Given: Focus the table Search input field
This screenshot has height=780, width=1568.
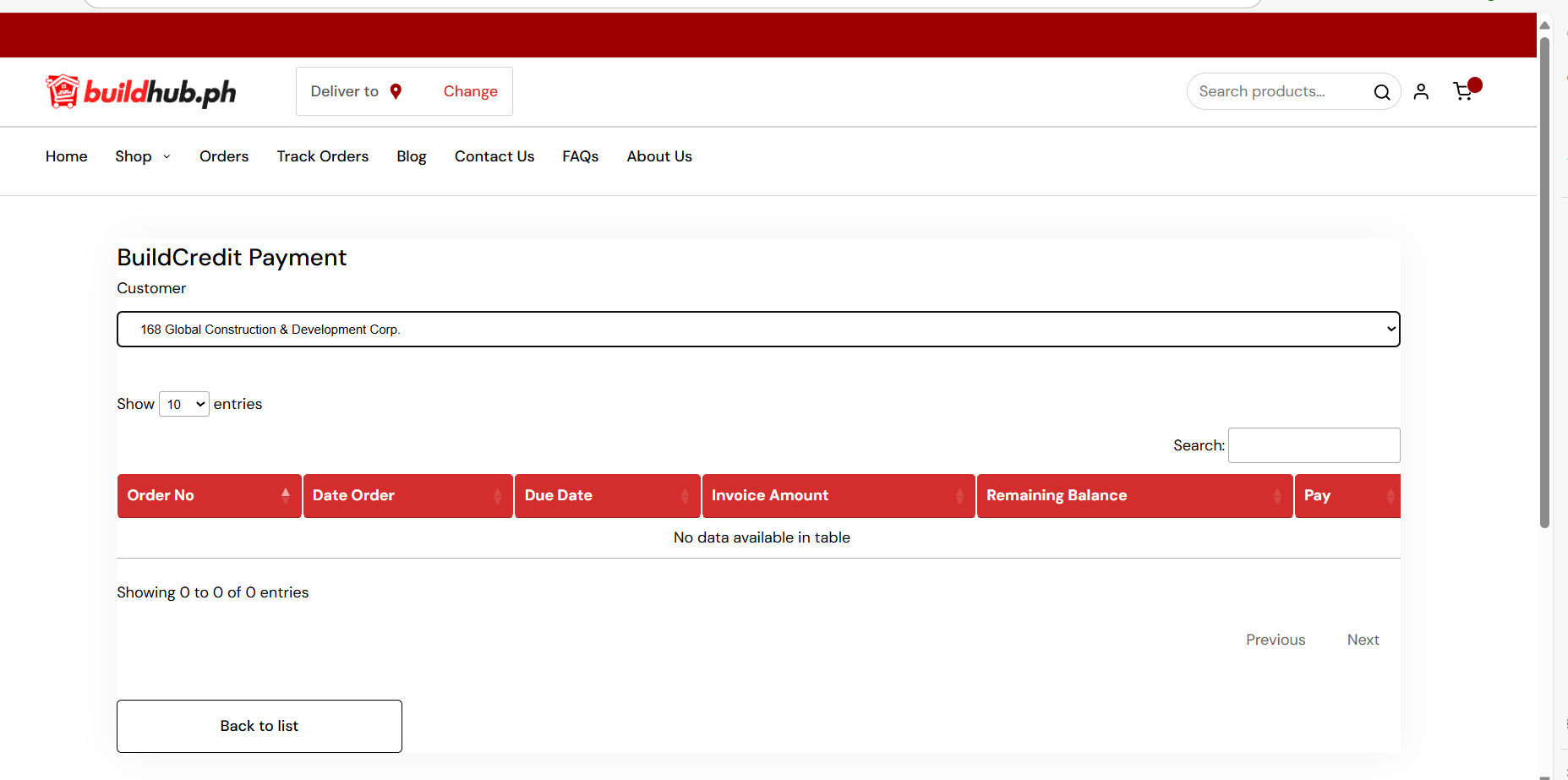Looking at the screenshot, I should click(x=1314, y=445).
